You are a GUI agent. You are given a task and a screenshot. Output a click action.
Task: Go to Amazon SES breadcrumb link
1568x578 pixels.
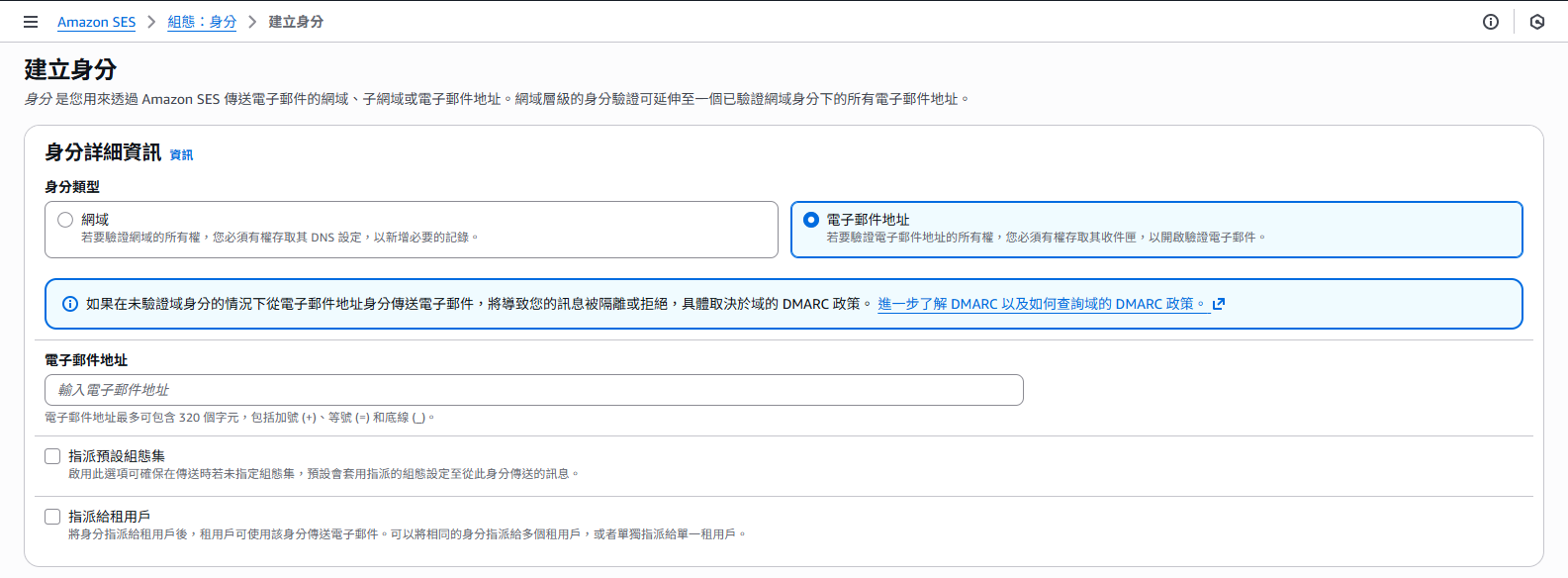pyautogui.click(x=96, y=22)
